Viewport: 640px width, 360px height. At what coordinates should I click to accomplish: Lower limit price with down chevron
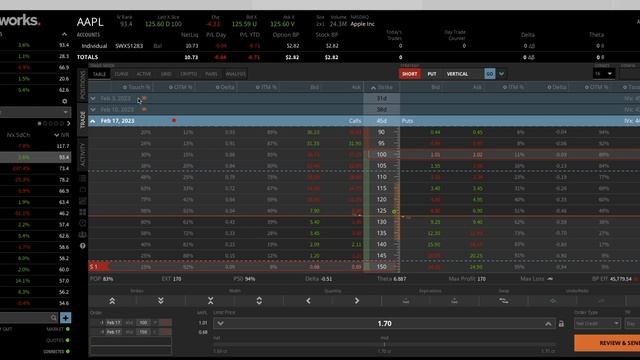220,324
